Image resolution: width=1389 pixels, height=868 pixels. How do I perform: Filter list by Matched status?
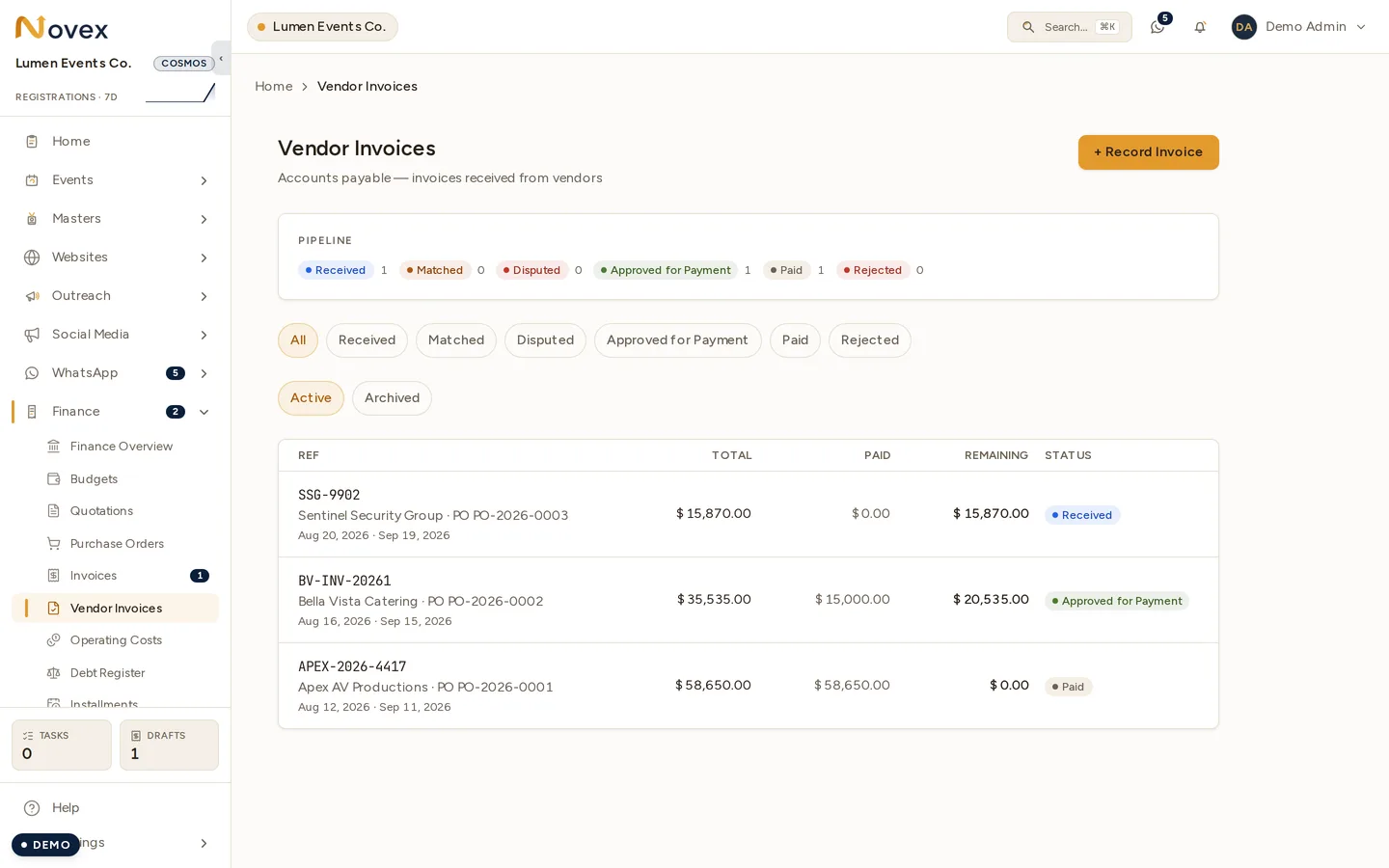pyautogui.click(x=456, y=340)
